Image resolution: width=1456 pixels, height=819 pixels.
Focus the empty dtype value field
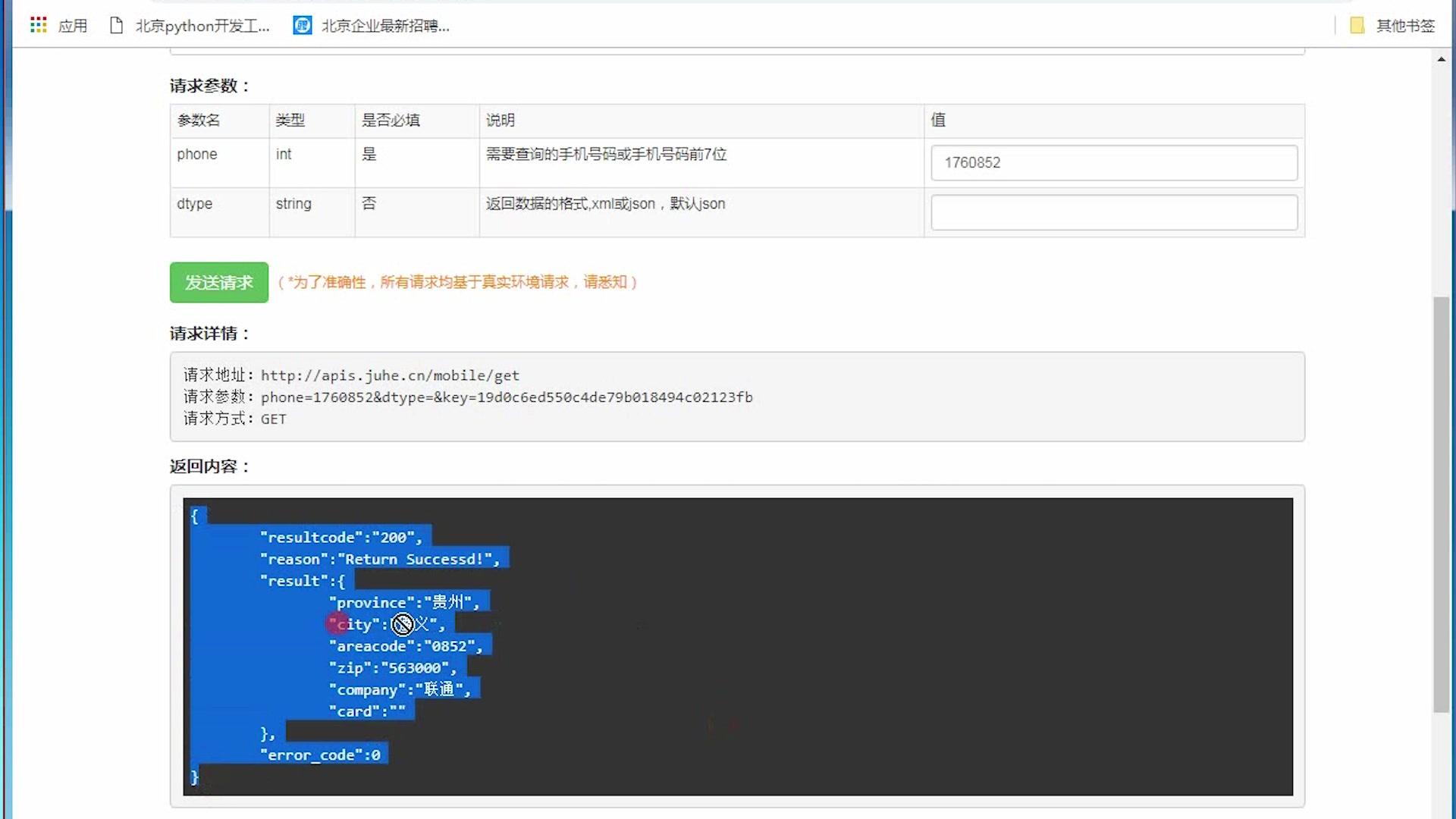(x=1113, y=212)
